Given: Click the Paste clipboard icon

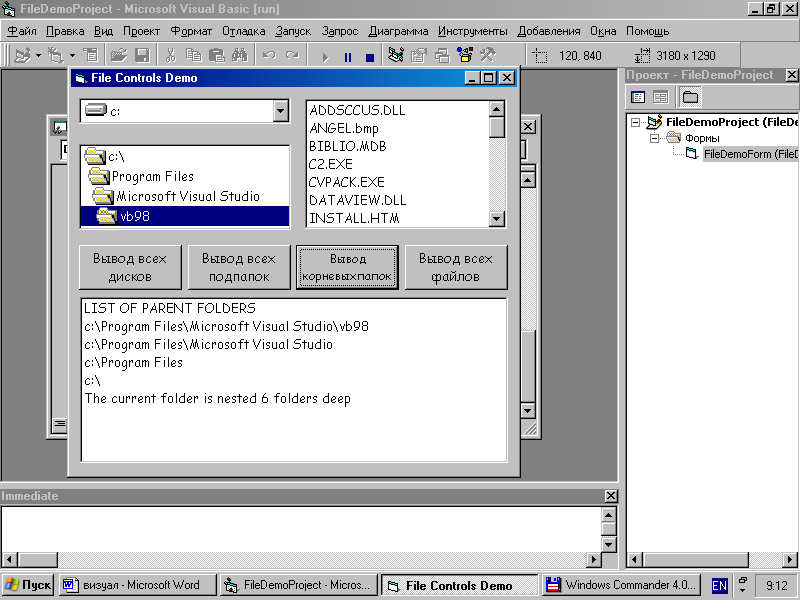Looking at the screenshot, I should 217,55.
